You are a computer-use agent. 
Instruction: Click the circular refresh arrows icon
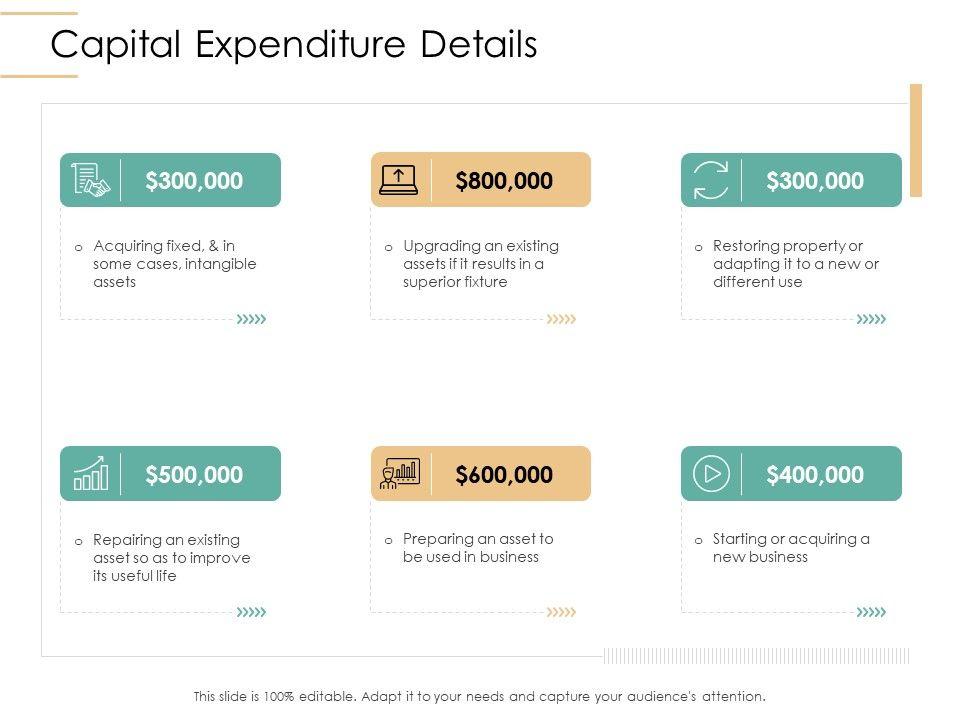pyautogui.click(x=710, y=180)
